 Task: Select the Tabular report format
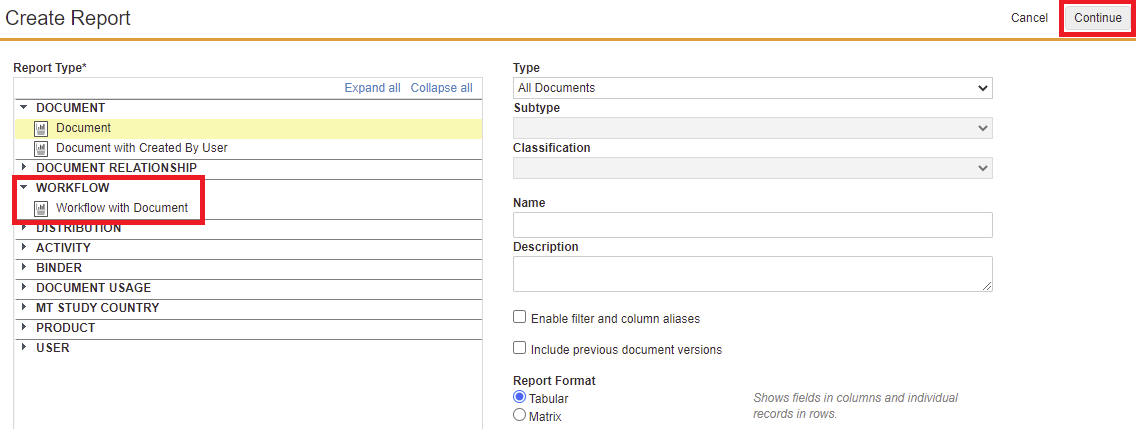click(x=519, y=397)
